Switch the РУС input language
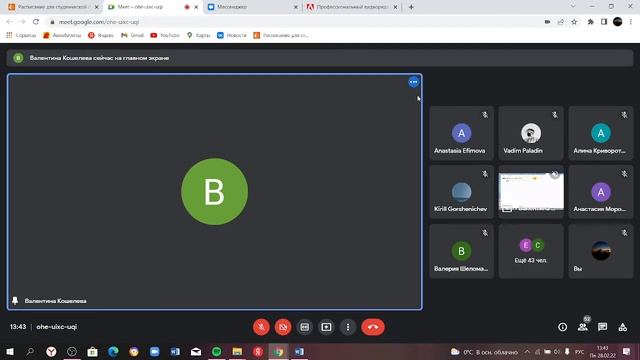 pos(579,351)
